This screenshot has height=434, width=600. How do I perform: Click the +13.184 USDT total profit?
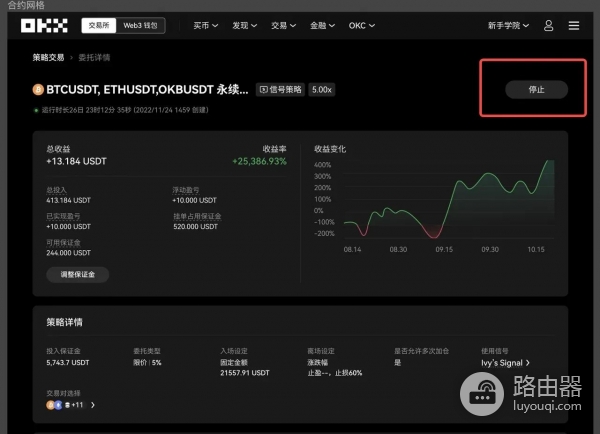pos(77,161)
